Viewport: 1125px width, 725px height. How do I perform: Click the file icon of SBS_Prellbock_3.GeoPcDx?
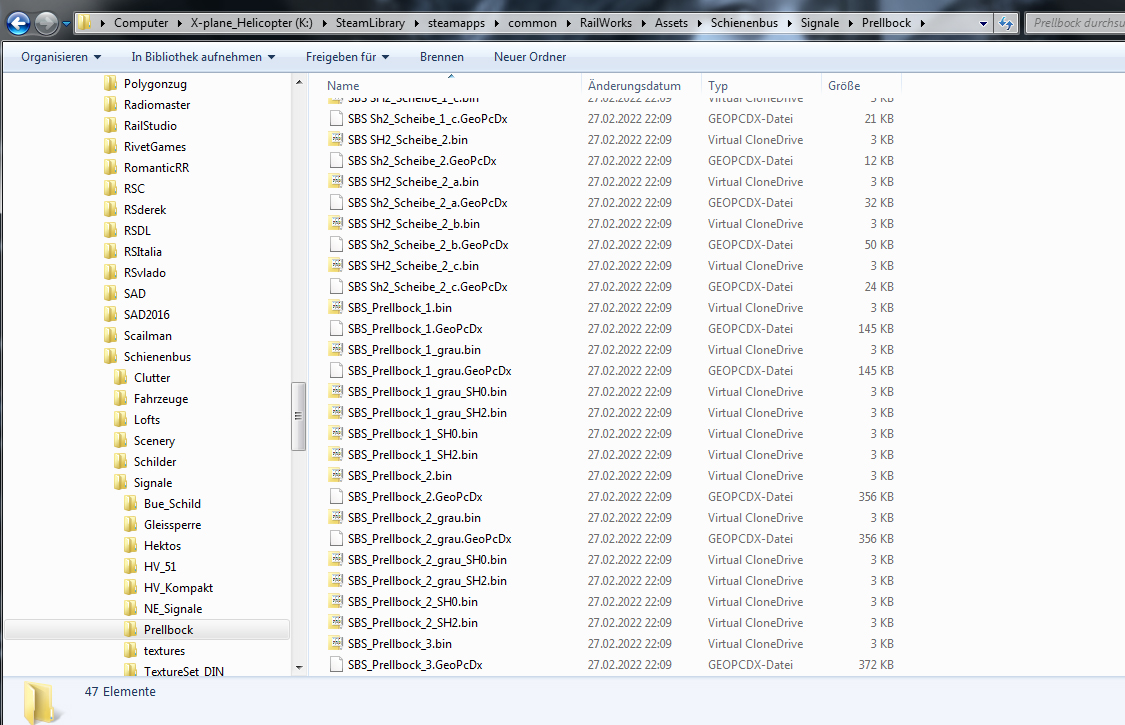coord(336,665)
